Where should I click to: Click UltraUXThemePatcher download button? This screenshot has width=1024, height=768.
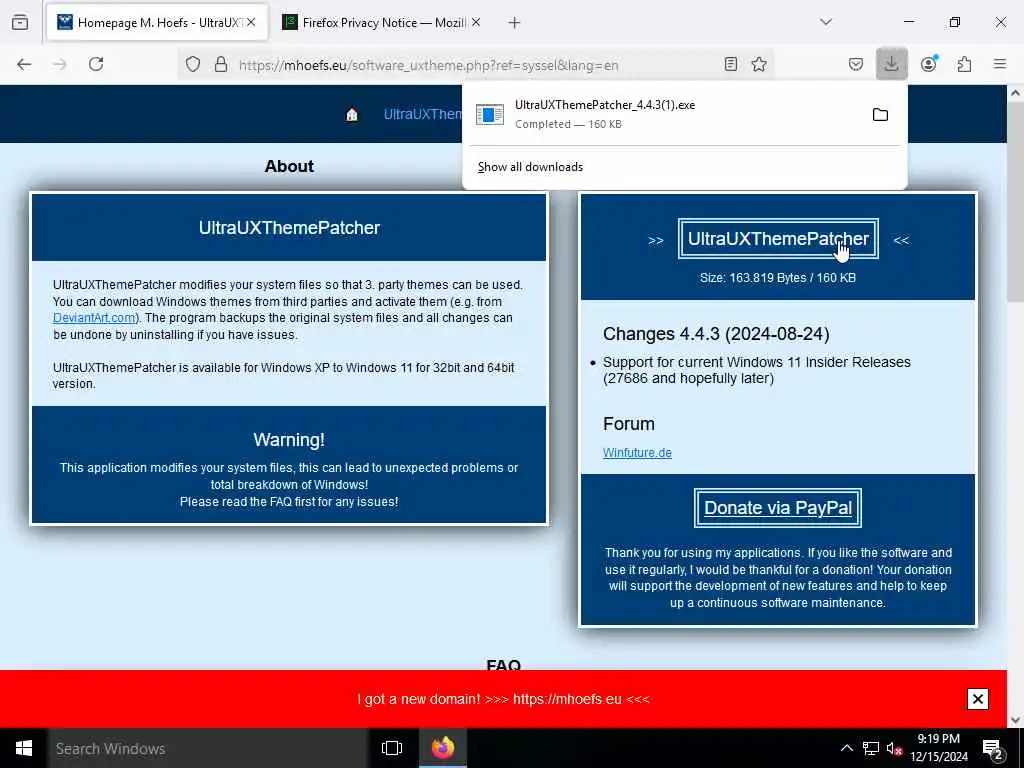point(778,239)
